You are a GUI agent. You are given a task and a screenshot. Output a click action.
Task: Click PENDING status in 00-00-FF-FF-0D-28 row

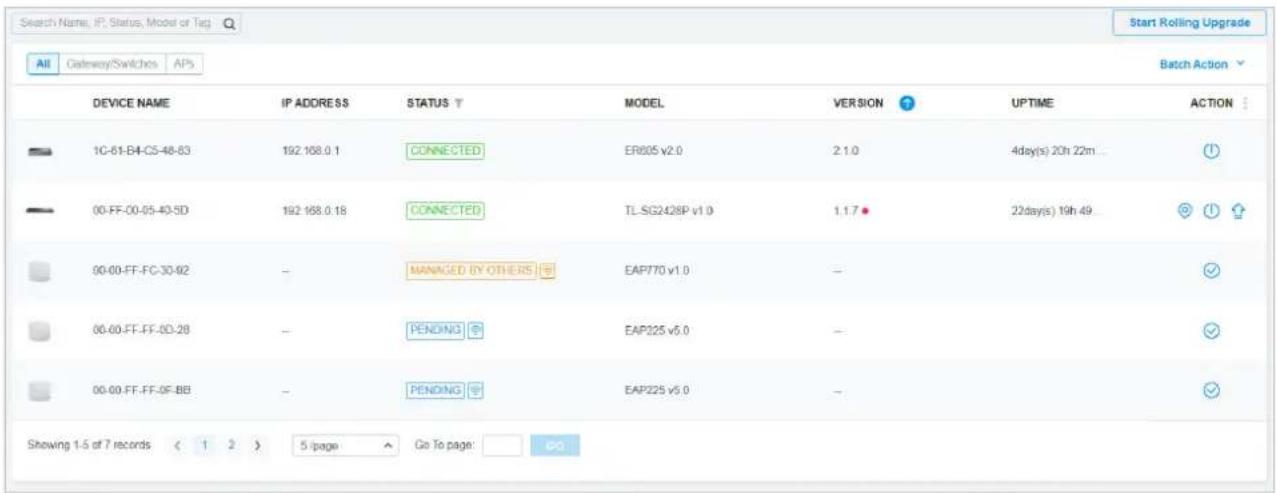pyautogui.click(x=437, y=331)
